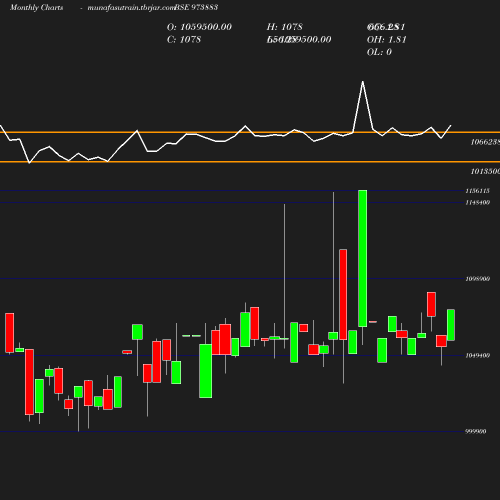The image size is (500, 500).
Task: Click the 'Monthly Charts' title text
Action: point(36,7)
